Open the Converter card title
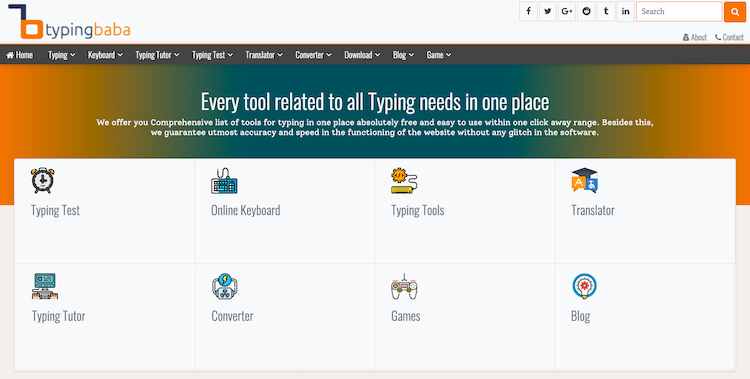 point(232,316)
